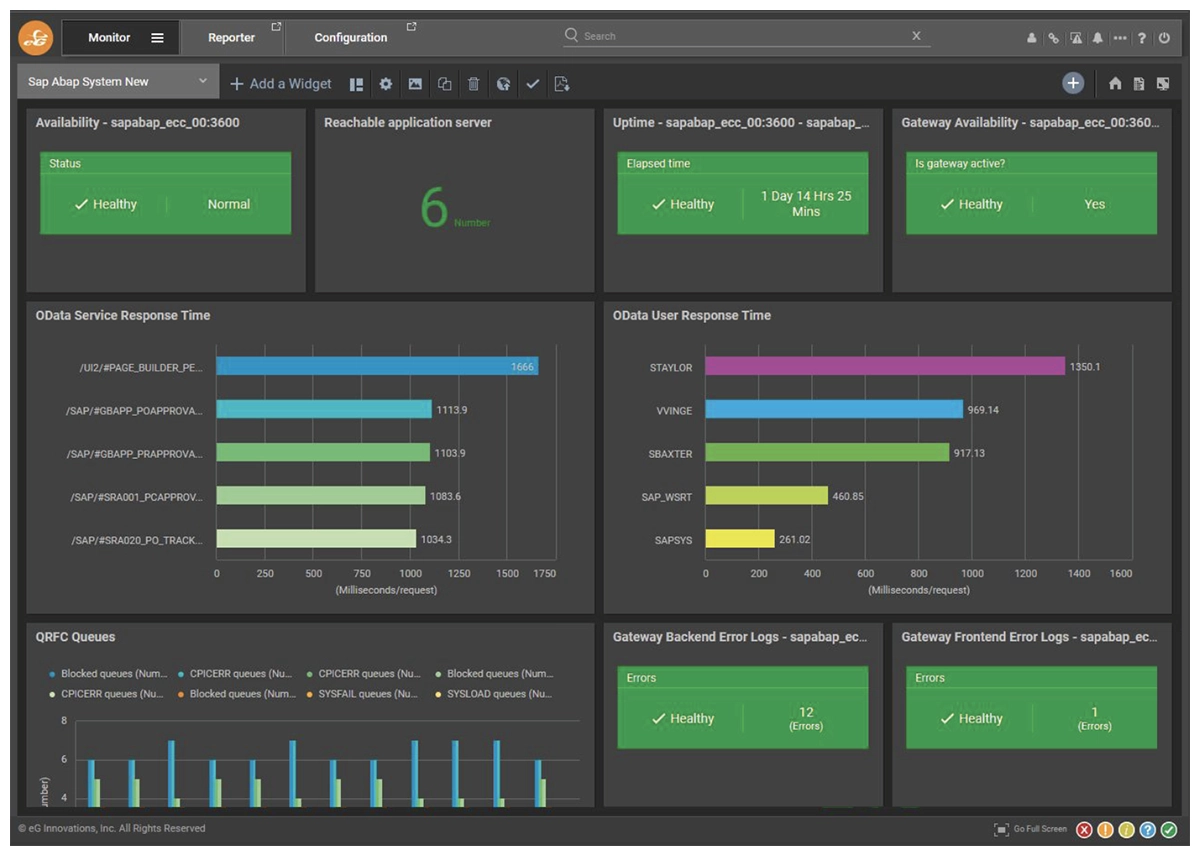Open the notifications bell
This screenshot has width=1200, height=856.
tap(1097, 38)
